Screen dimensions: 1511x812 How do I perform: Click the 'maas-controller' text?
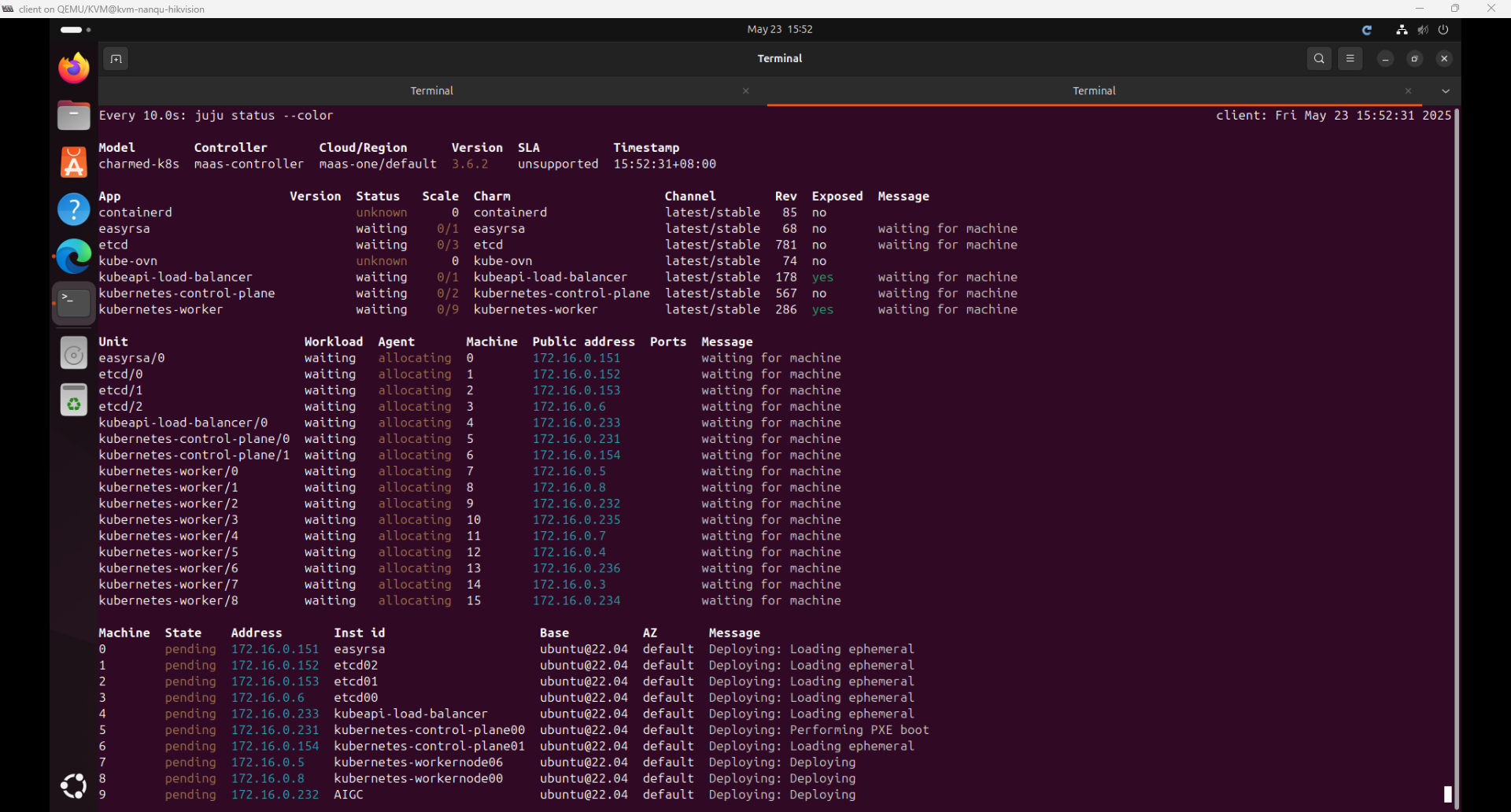[x=249, y=164]
